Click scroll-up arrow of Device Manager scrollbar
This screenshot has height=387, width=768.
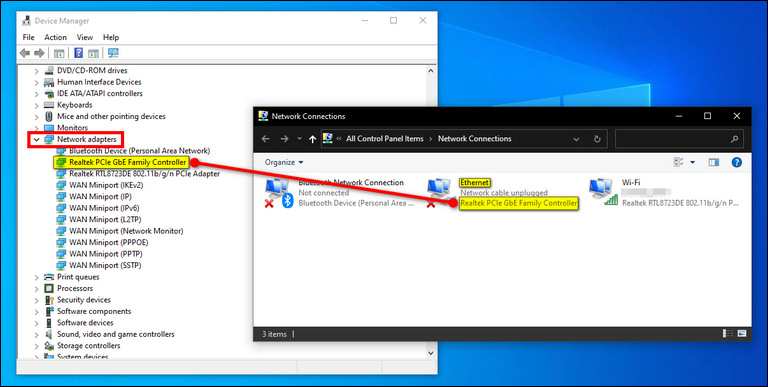431,71
